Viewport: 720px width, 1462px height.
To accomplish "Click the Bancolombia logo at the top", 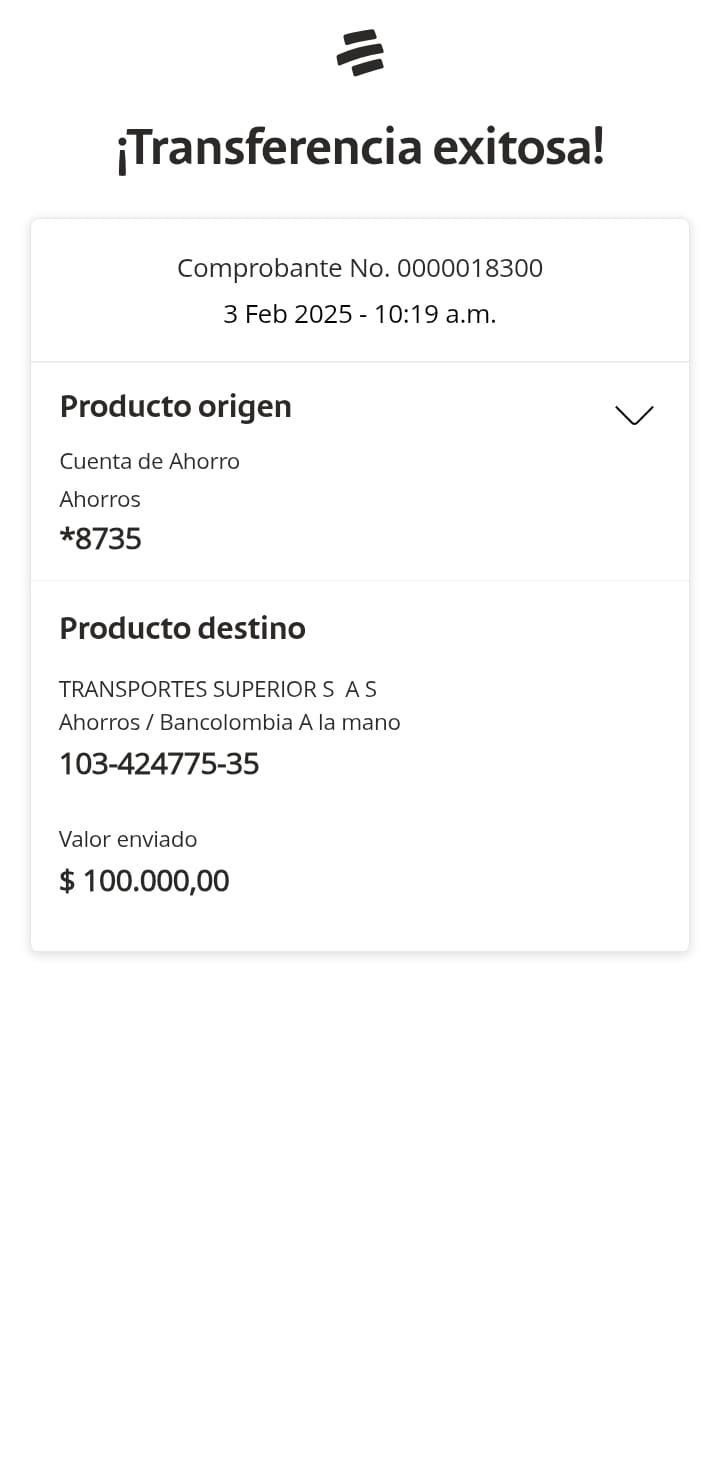I will [360, 53].
